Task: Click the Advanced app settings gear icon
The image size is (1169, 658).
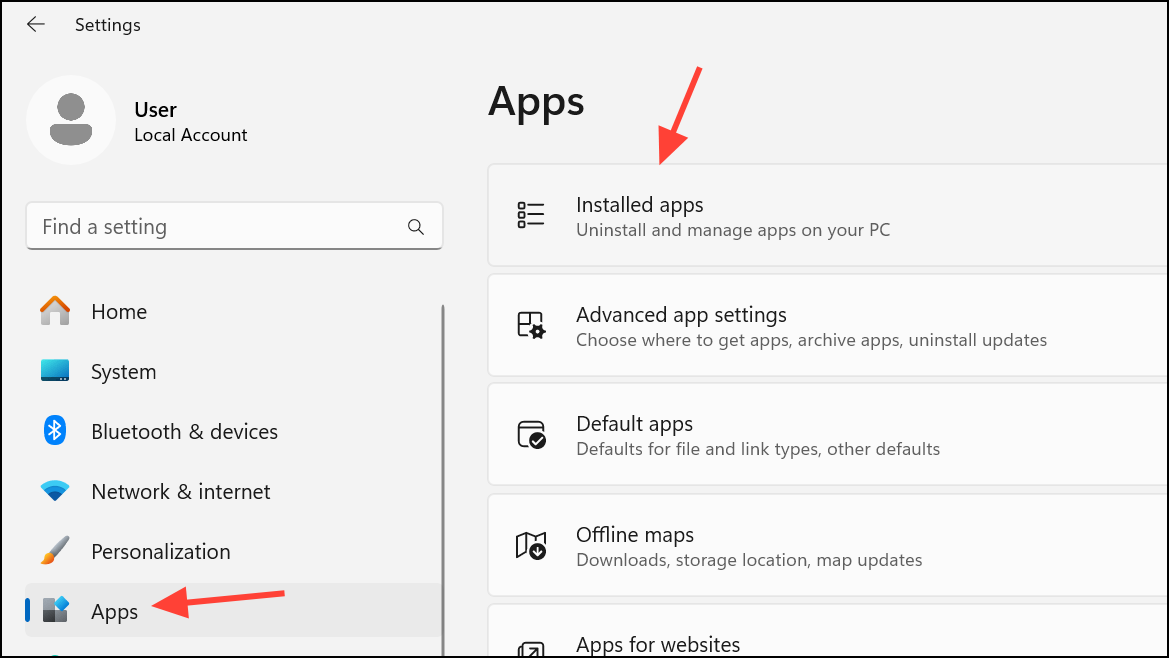Action: (531, 325)
